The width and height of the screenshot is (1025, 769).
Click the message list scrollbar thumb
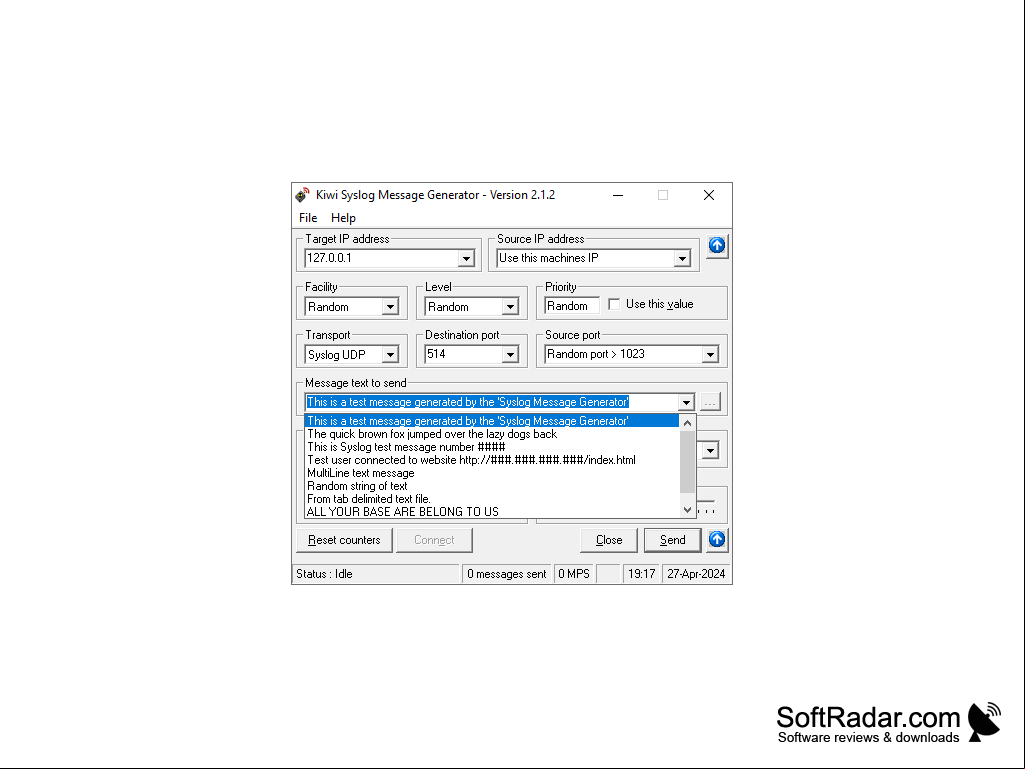(687, 462)
